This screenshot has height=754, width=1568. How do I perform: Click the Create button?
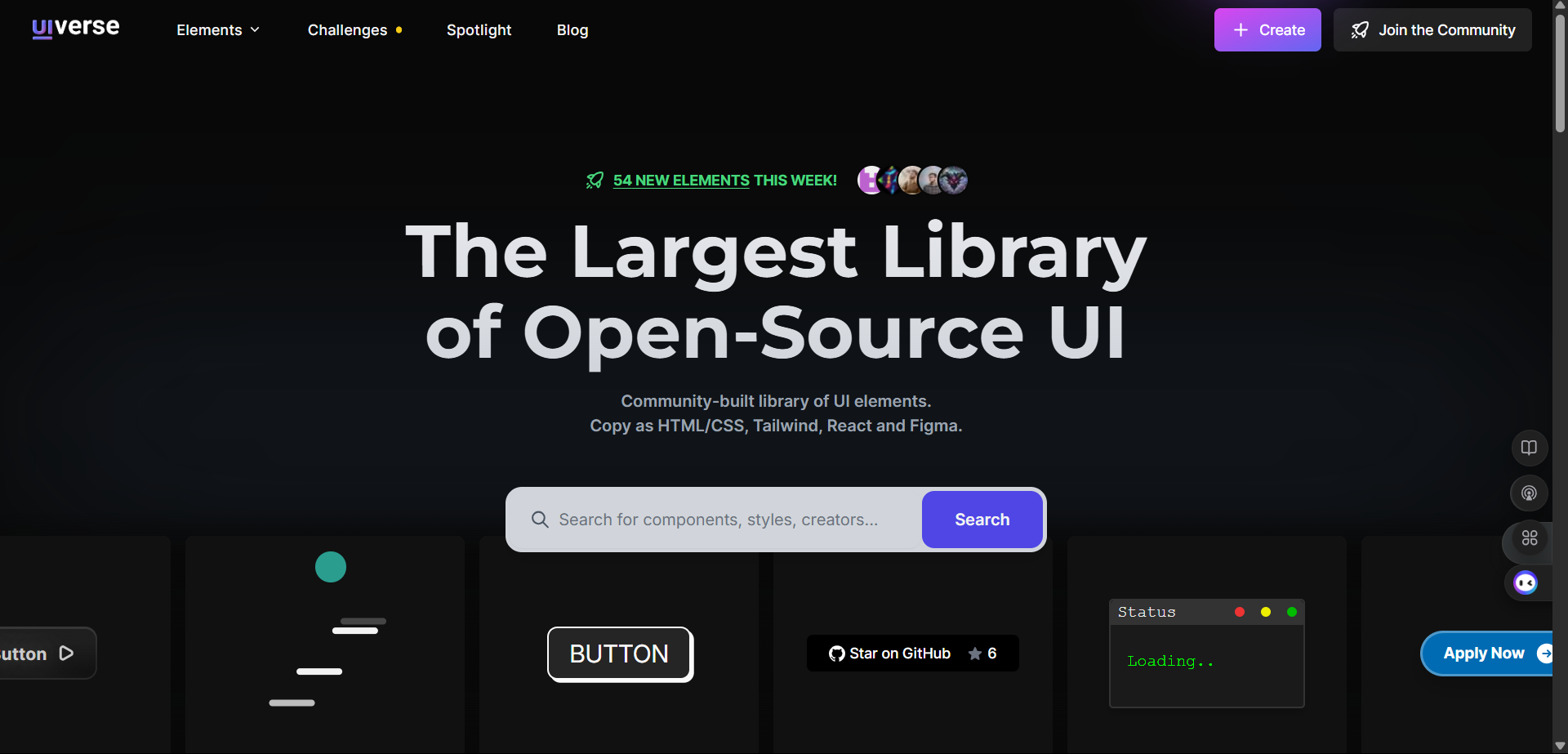pos(1267,30)
